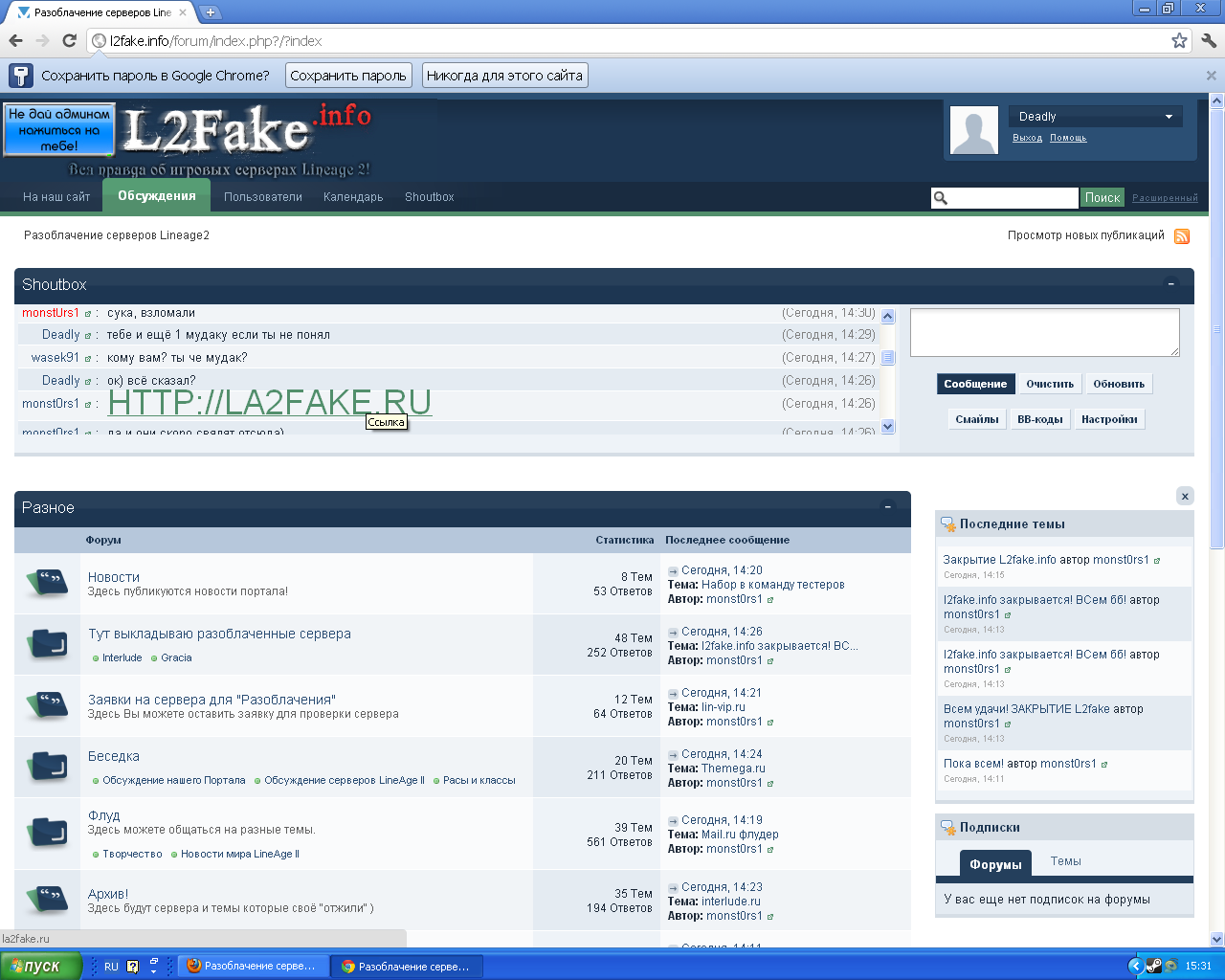Click the shoutbox message text area
The height and width of the screenshot is (980, 1225).
(1045, 333)
